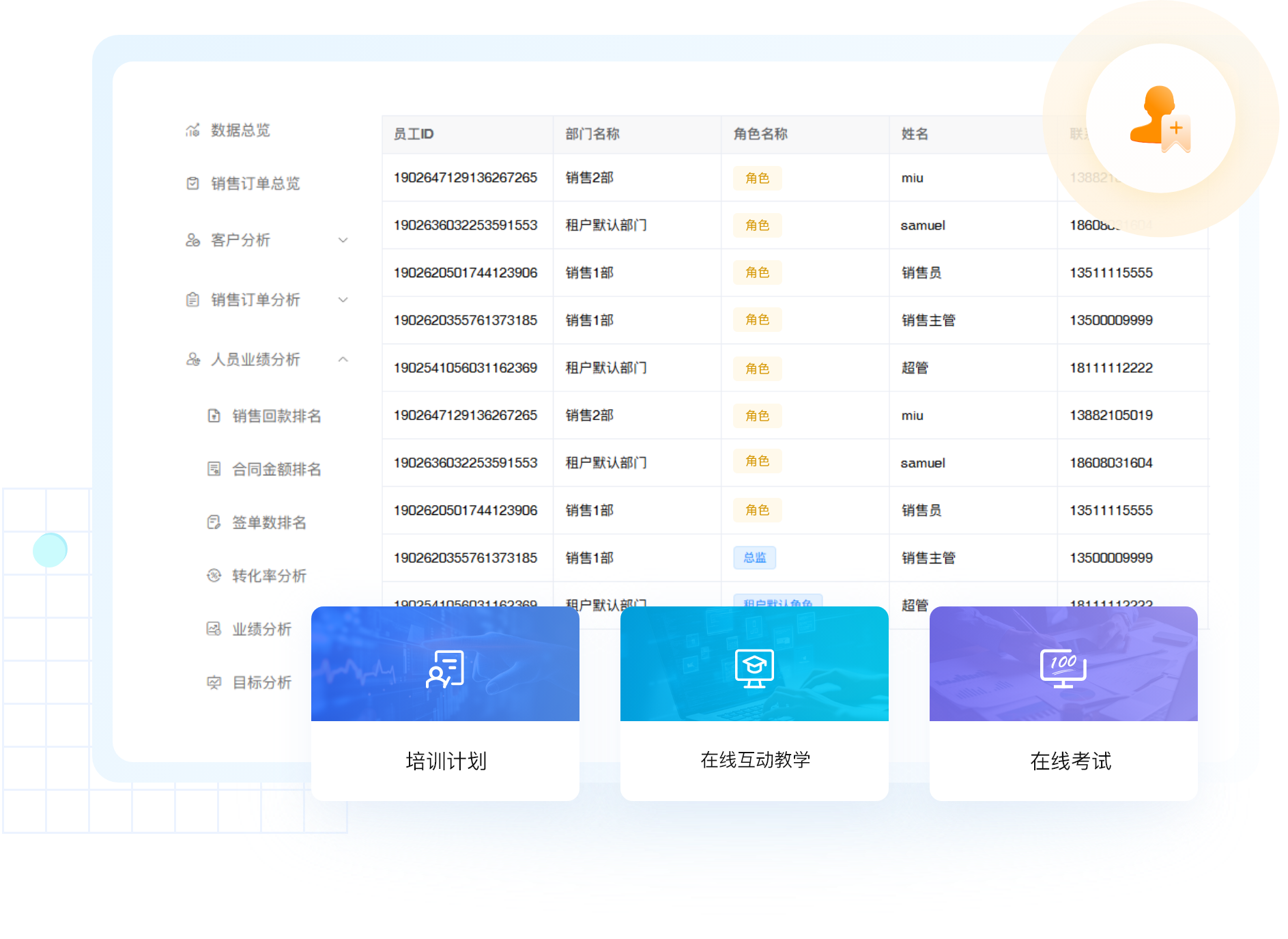
Task: Click the blue 总监 role tag
Action: coord(754,557)
